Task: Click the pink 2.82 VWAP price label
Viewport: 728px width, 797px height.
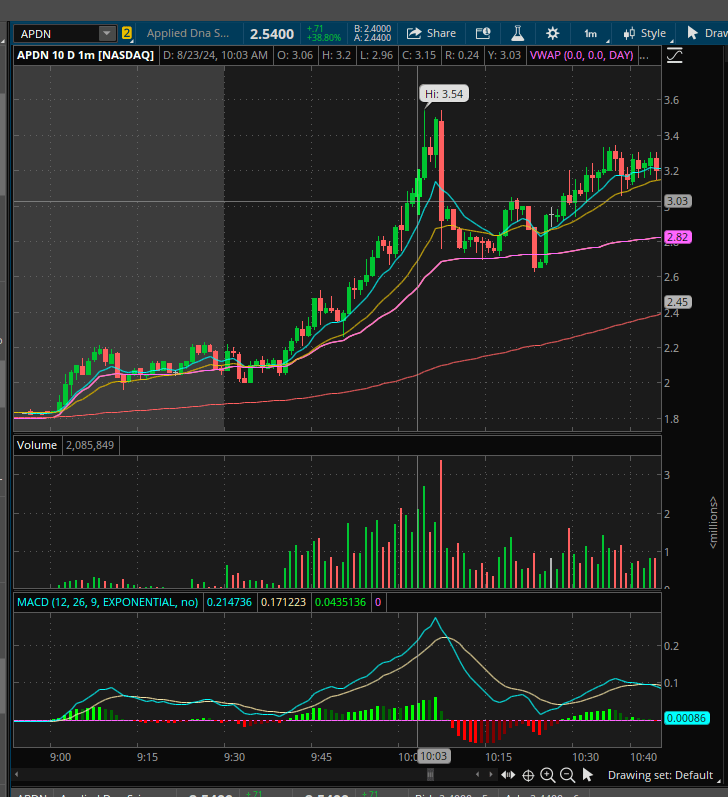Action: coord(678,237)
